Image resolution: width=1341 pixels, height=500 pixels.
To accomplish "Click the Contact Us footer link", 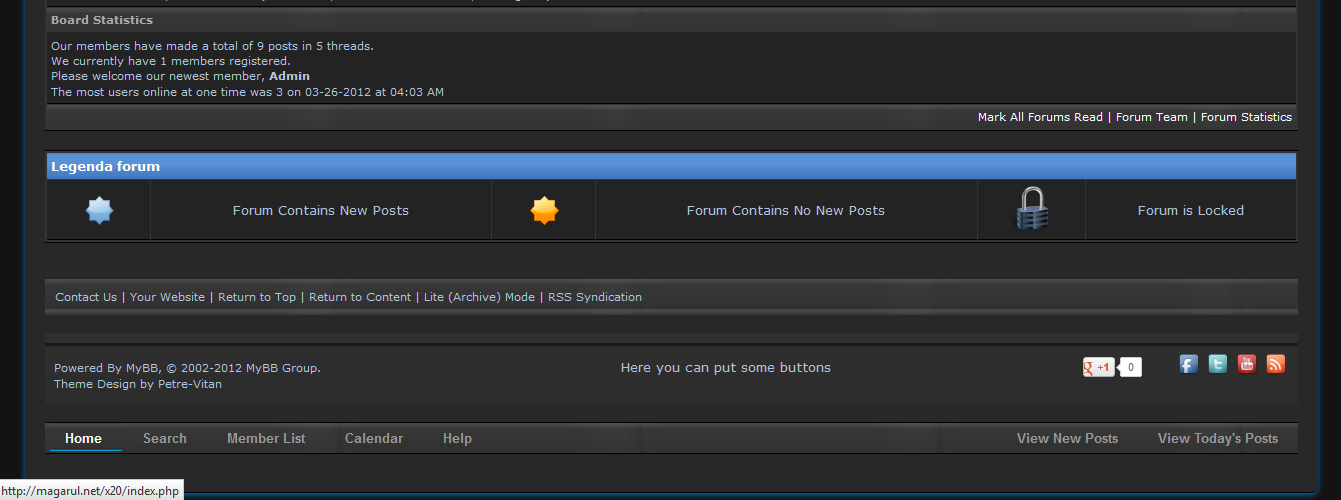I will (x=86, y=297).
